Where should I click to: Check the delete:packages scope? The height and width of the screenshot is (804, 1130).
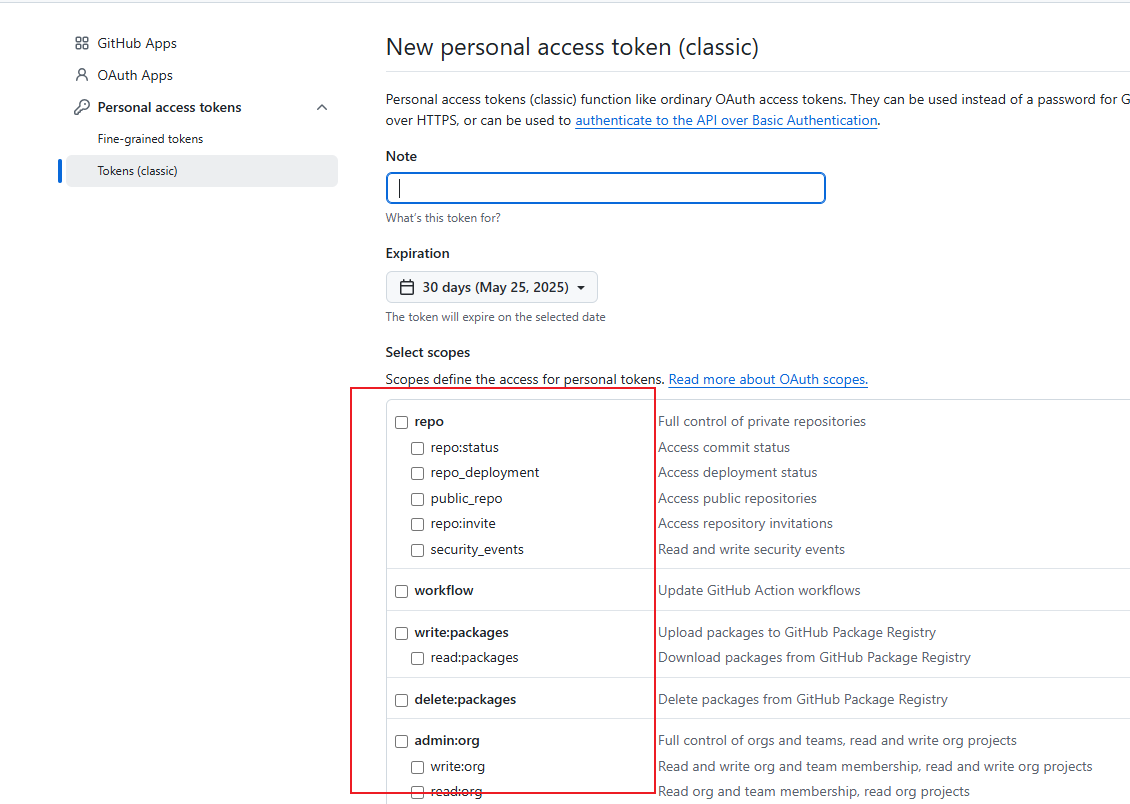(401, 700)
